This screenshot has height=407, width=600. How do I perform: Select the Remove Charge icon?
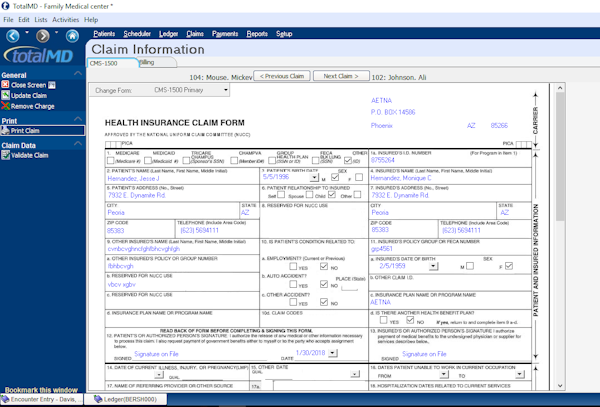pyautogui.click(x=7, y=106)
